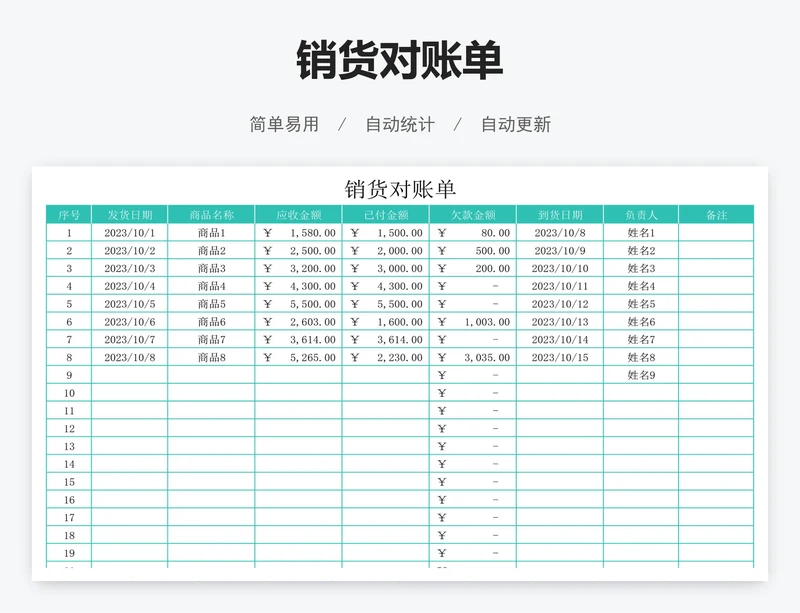Select the table title 销货对账单 cell
This screenshot has height=613, width=800.
pyautogui.click(x=400, y=189)
